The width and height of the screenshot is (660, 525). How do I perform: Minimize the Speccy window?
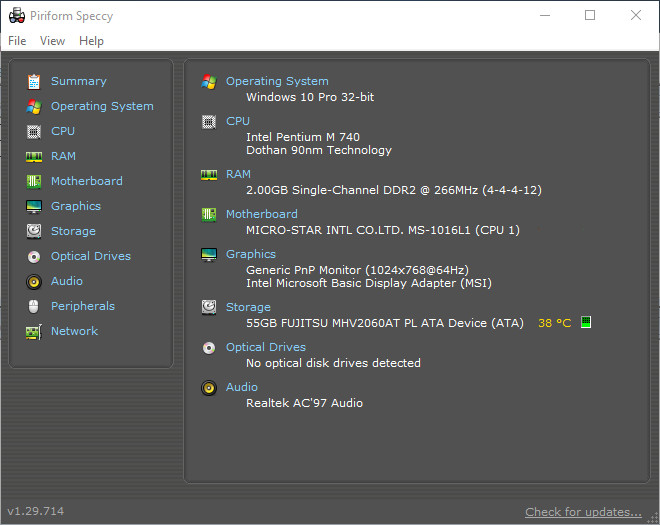click(545, 15)
